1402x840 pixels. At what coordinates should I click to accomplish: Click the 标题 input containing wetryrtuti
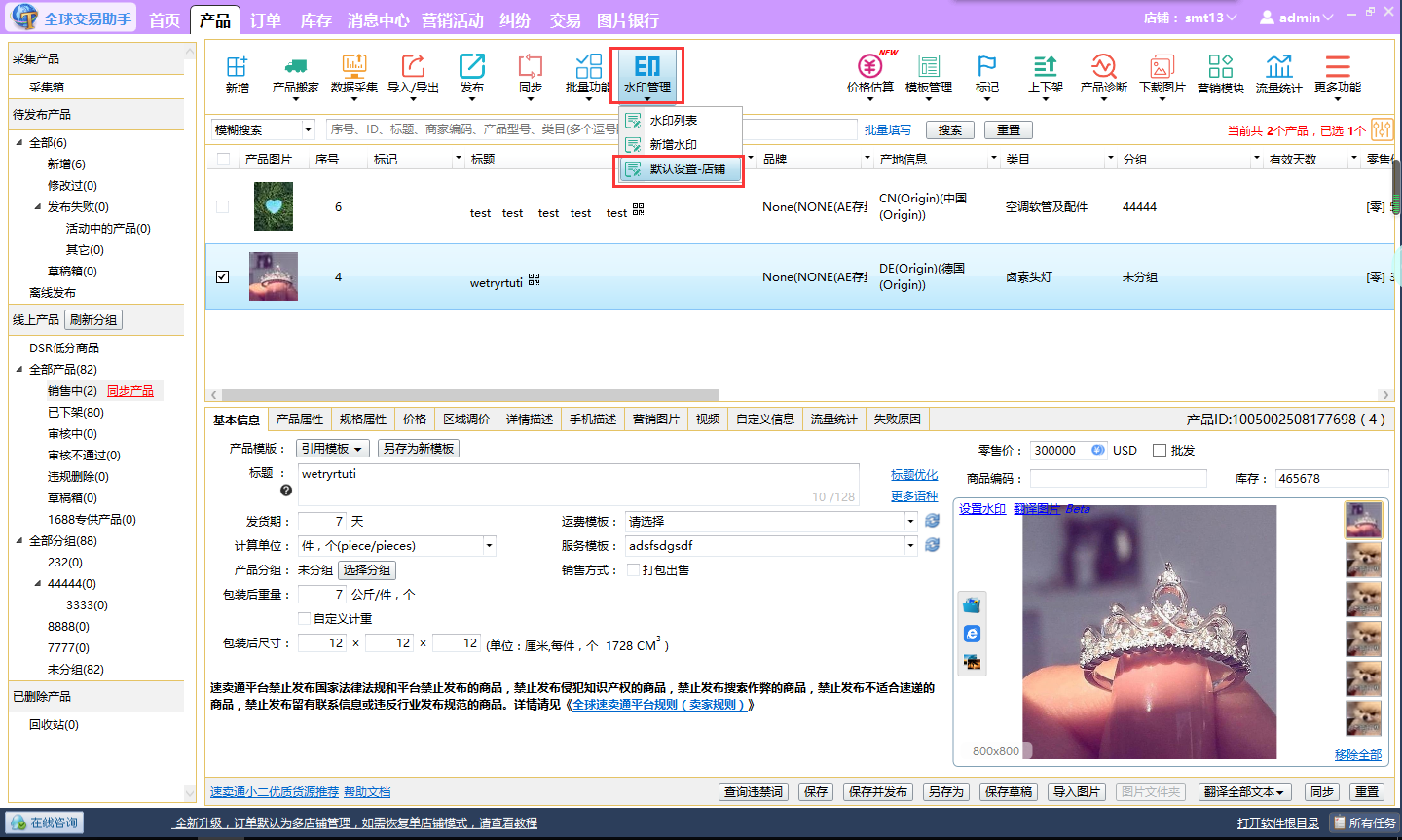click(578, 484)
